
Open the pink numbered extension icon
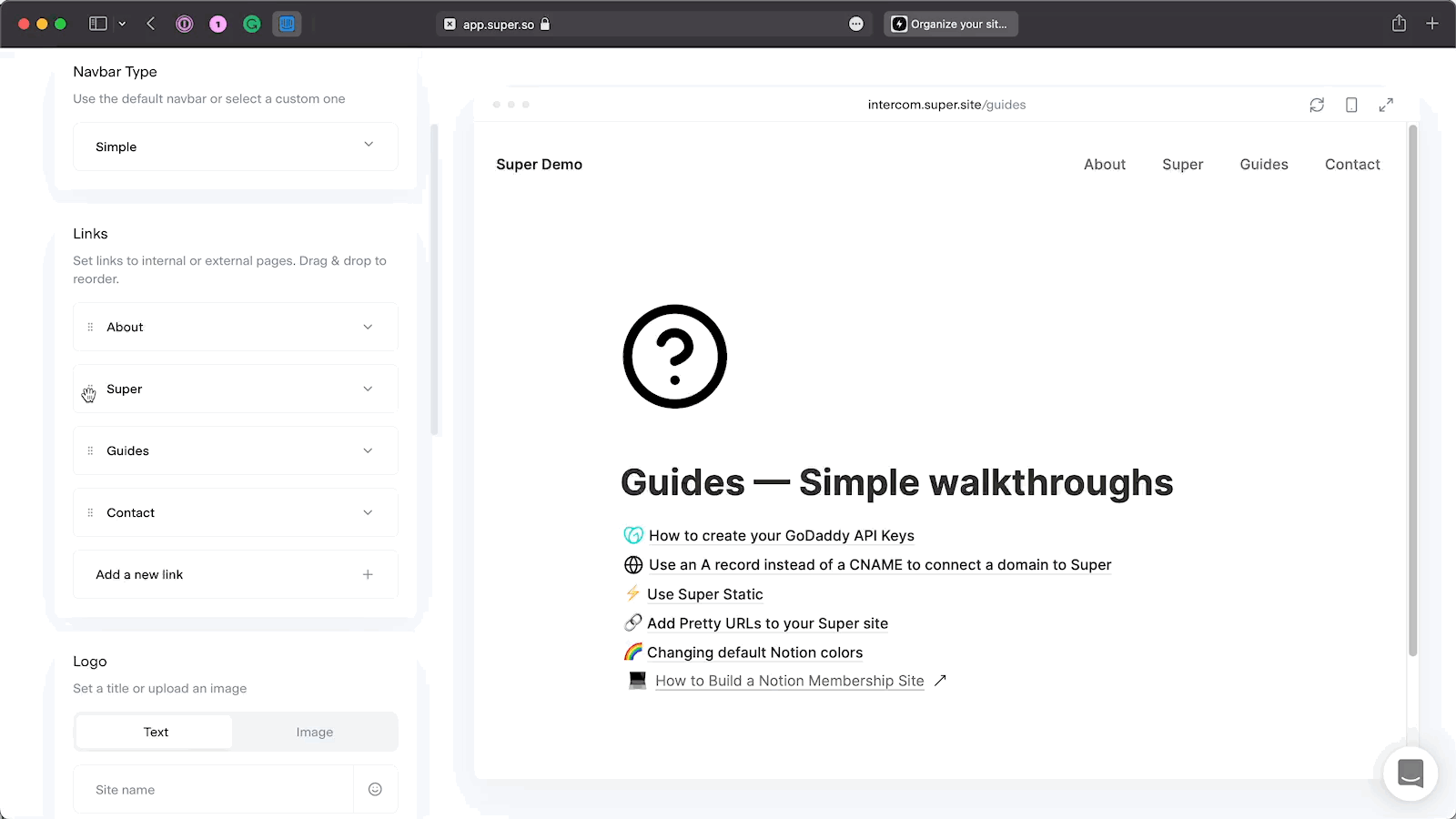(x=218, y=25)
